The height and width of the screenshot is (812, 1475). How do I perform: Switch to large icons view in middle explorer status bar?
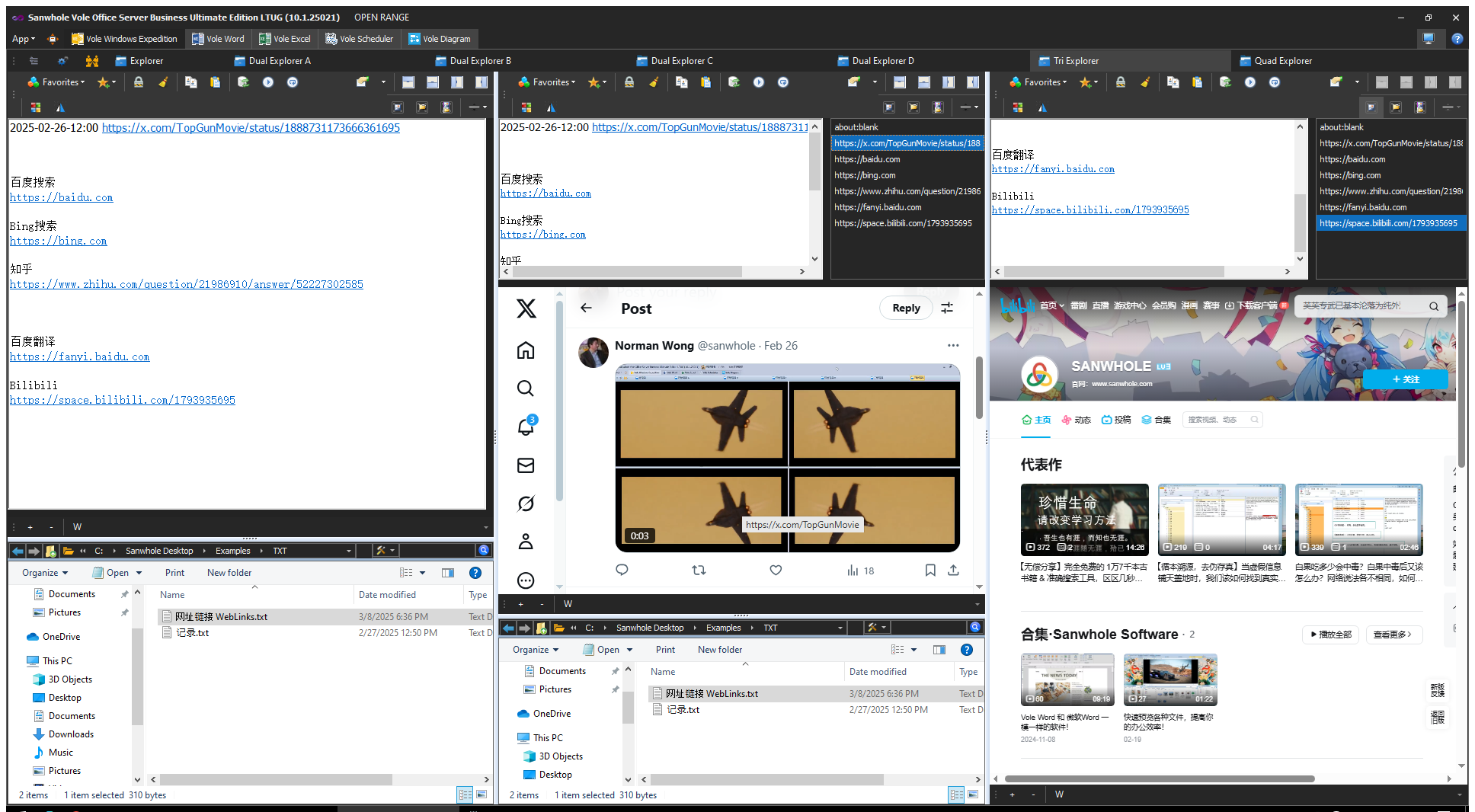tap(973, 794)
